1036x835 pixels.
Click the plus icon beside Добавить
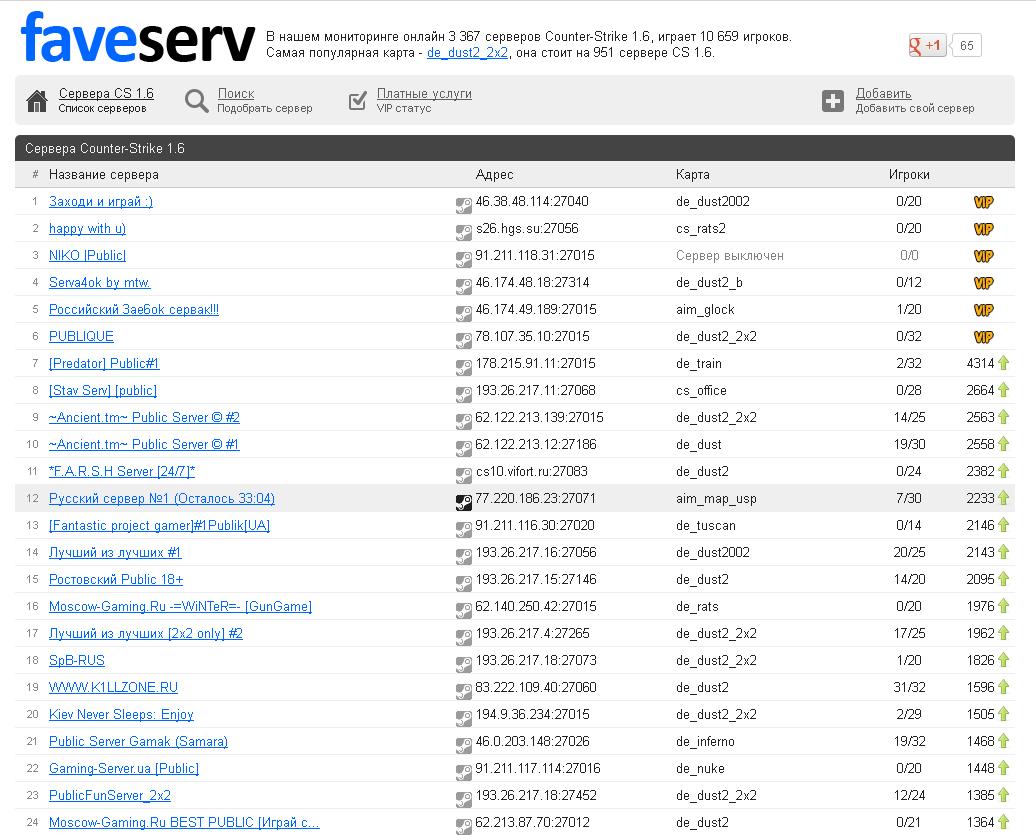coord(833,101)
